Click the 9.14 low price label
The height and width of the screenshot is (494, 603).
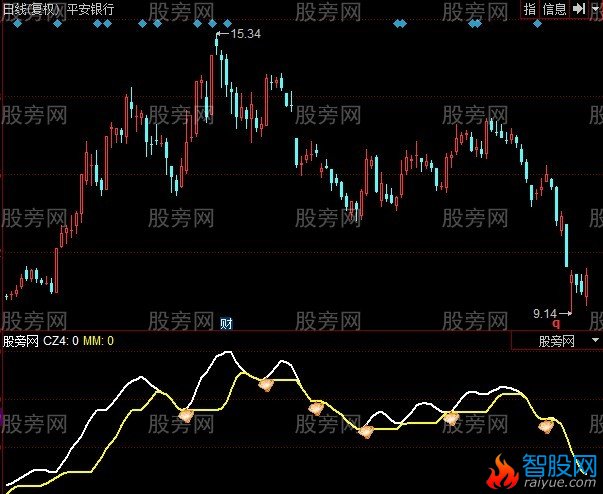pos(545,314)
